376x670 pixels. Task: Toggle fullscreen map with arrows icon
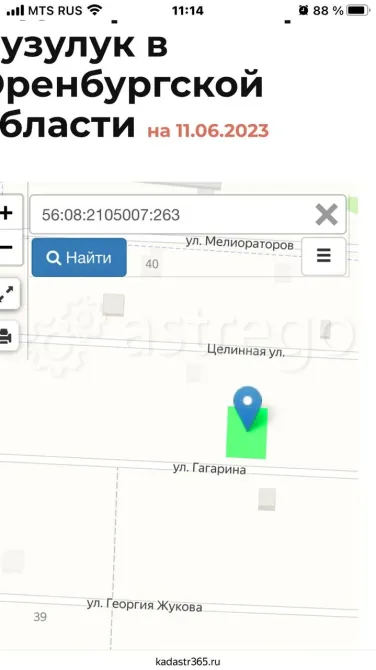8,294
